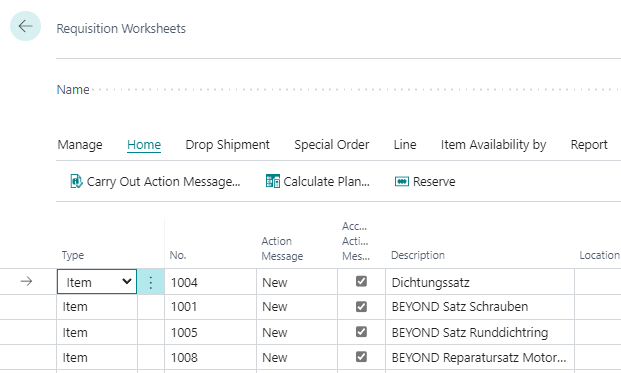The width and height of the screenshot is (621, 373).
Task: Go back using the arrow button
Action: 25,26
